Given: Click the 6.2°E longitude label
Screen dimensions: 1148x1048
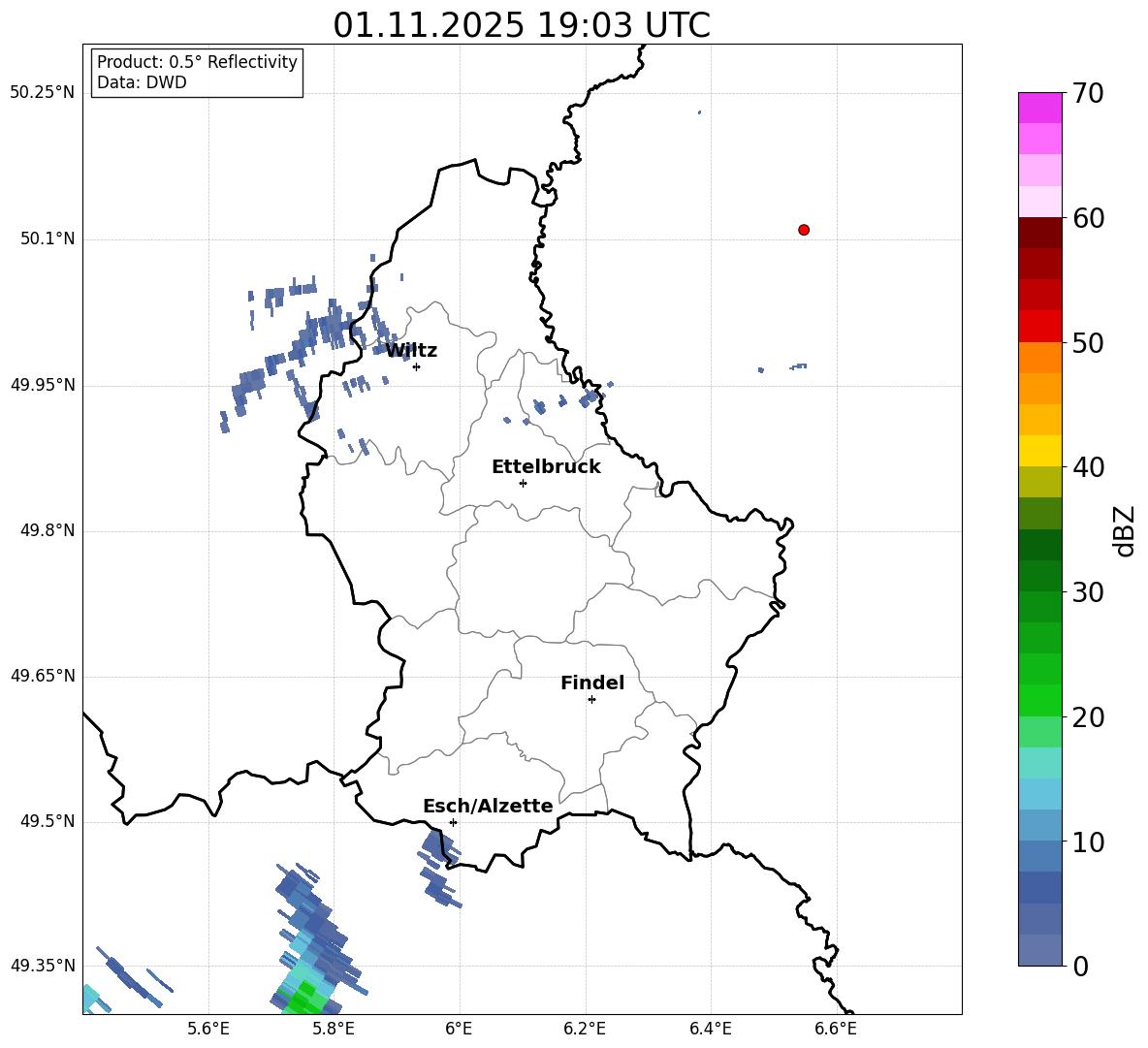Looking at the screenshot, I should pos(585,1029).
